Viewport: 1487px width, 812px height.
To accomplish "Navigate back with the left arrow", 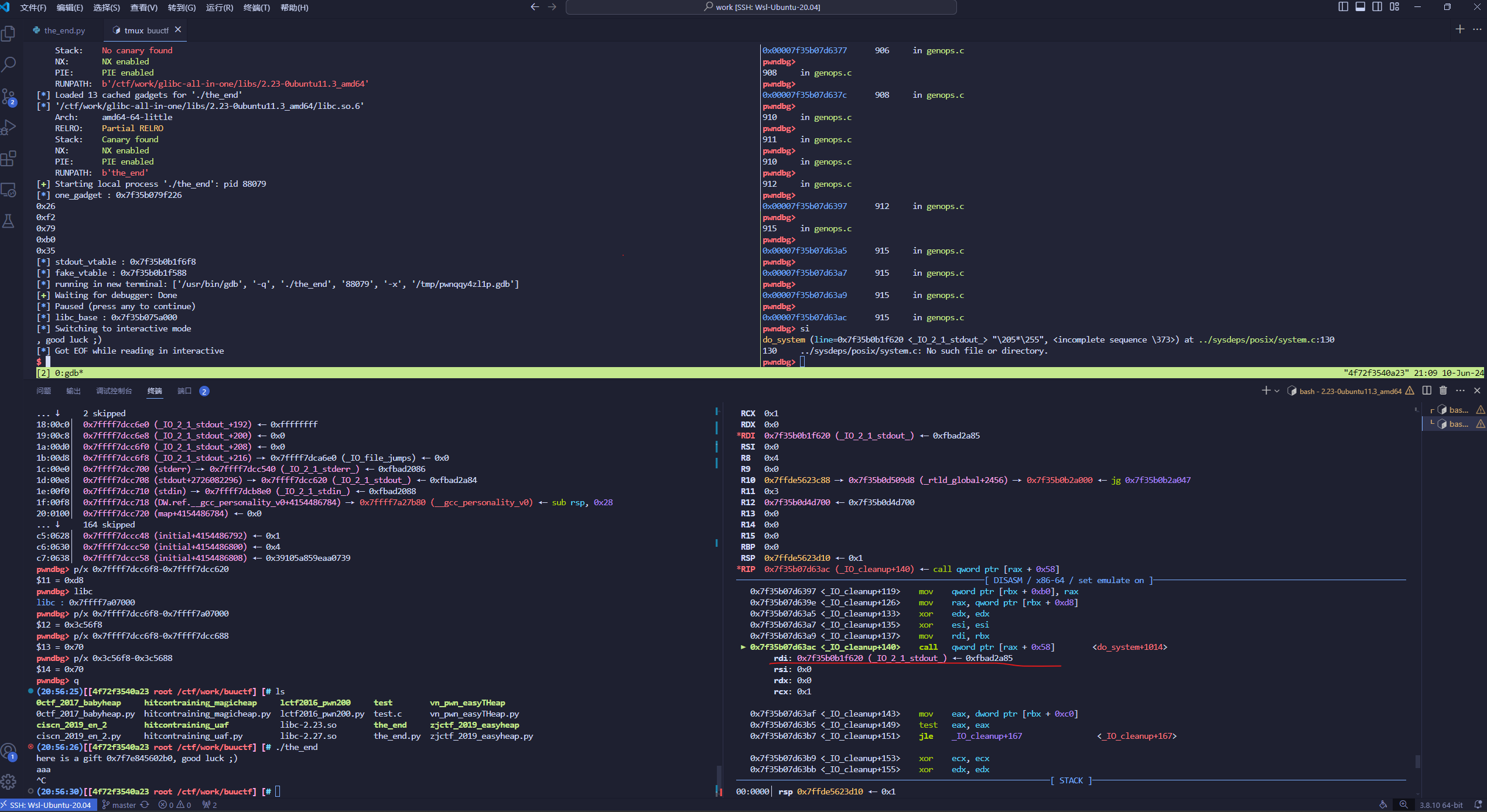I will tap(535, 7).
